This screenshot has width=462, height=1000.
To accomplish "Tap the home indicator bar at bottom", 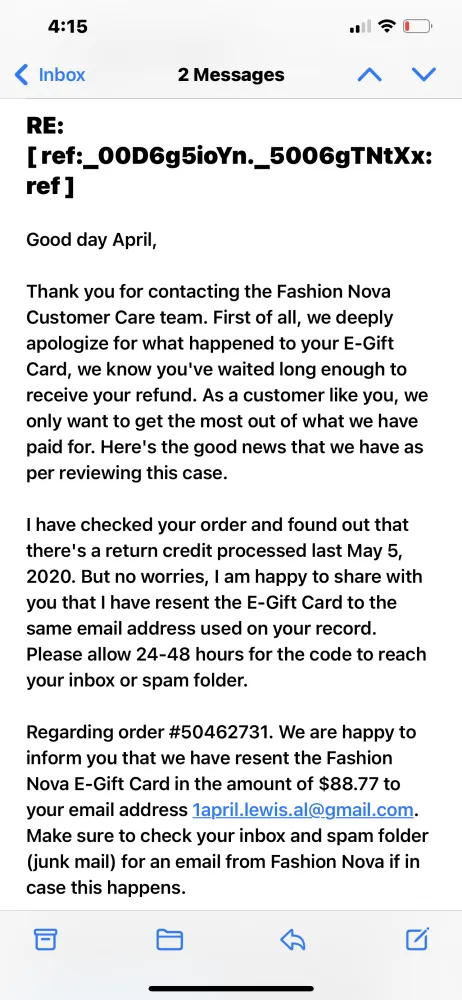I will coord(231,989).
